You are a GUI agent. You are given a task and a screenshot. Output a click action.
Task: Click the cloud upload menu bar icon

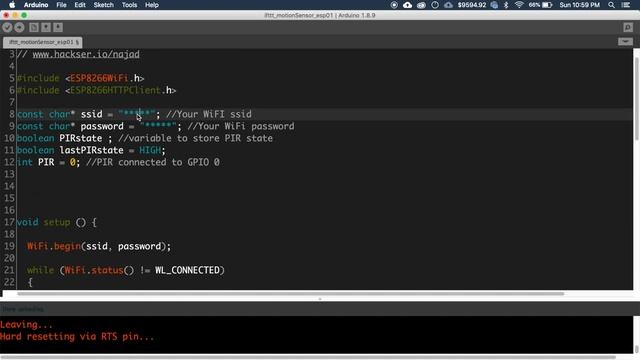click(x=407, y=5)
